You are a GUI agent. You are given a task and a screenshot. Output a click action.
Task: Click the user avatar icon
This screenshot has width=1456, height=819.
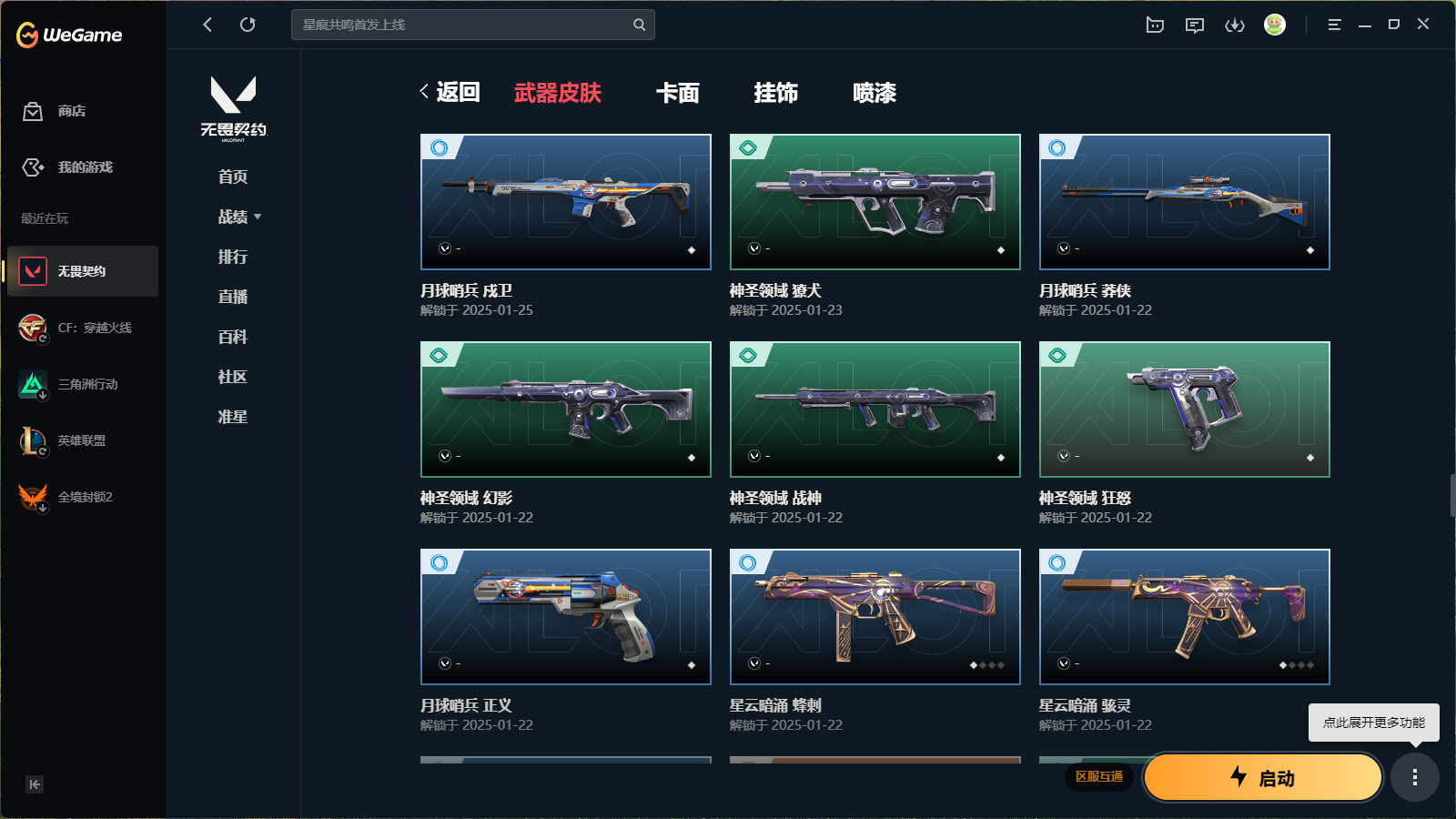[x=1275, y=25]
